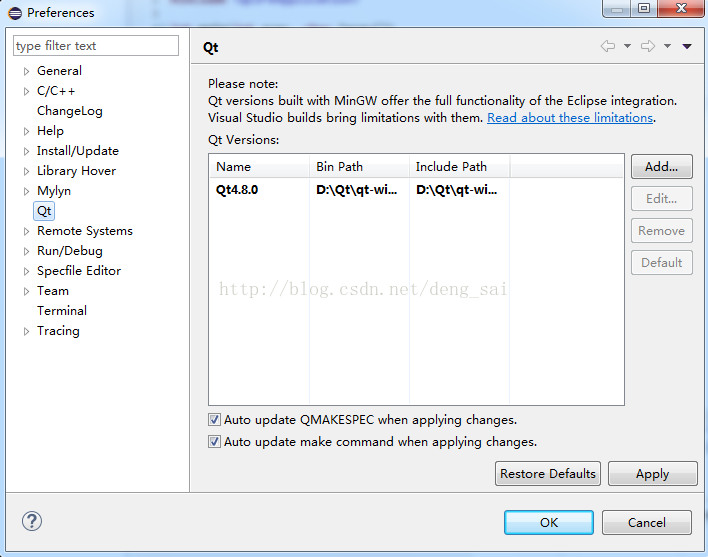Expand the Mylyn tree node

coord(26,191)
